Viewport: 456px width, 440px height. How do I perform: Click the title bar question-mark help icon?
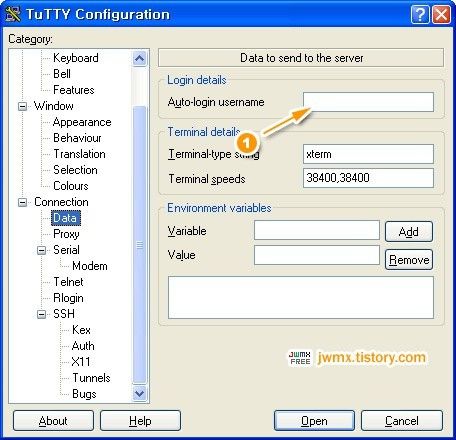(420, 15)
